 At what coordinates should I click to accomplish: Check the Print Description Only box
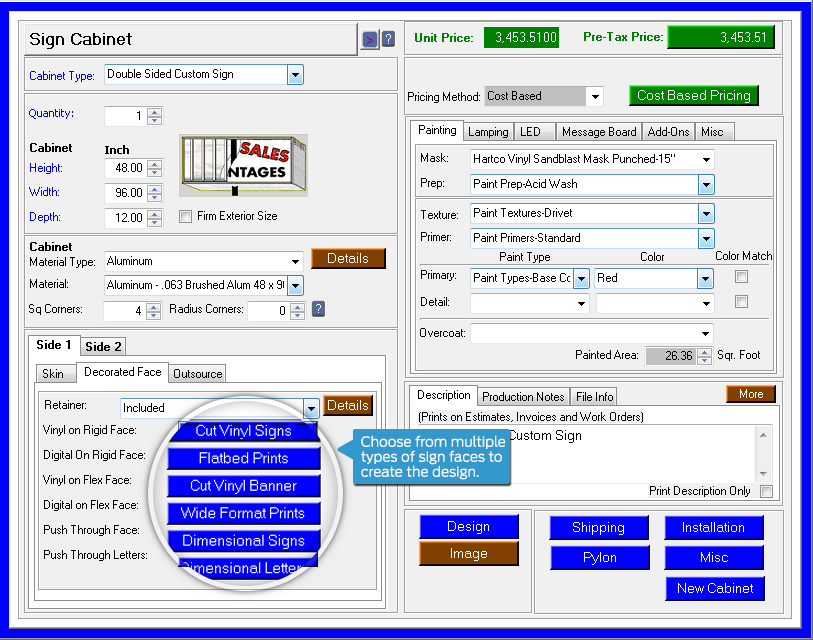pyautogui.click(x=766, y=491)
